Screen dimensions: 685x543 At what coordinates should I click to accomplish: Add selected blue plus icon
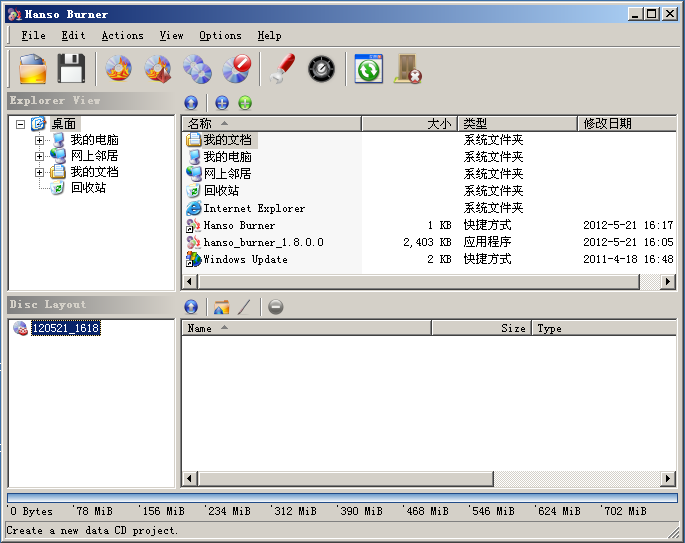[222, 103]
